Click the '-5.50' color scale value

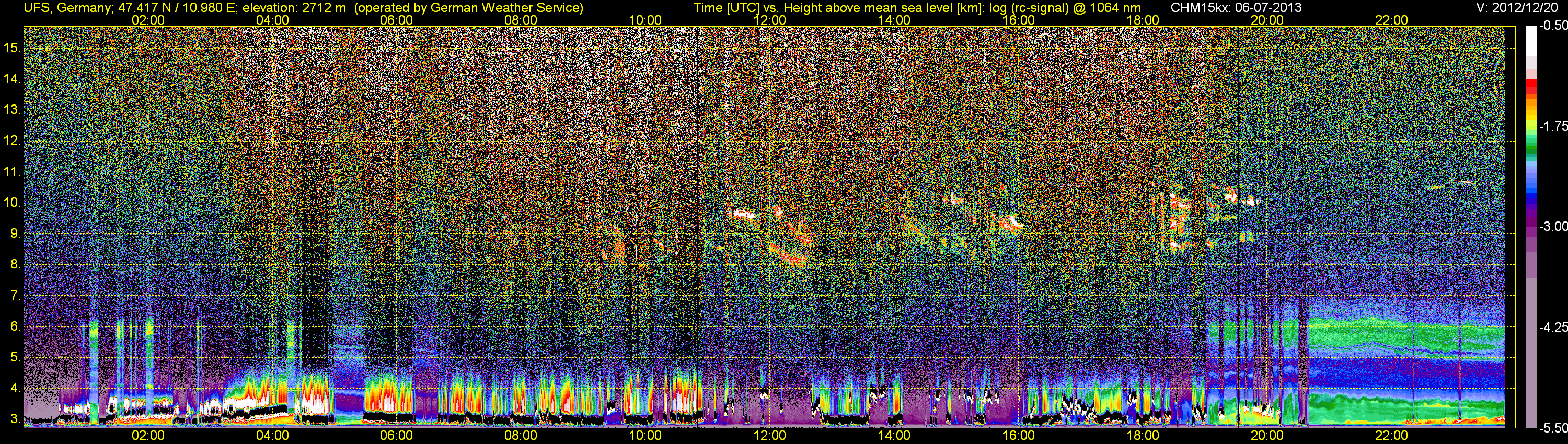pos(1553,428)
